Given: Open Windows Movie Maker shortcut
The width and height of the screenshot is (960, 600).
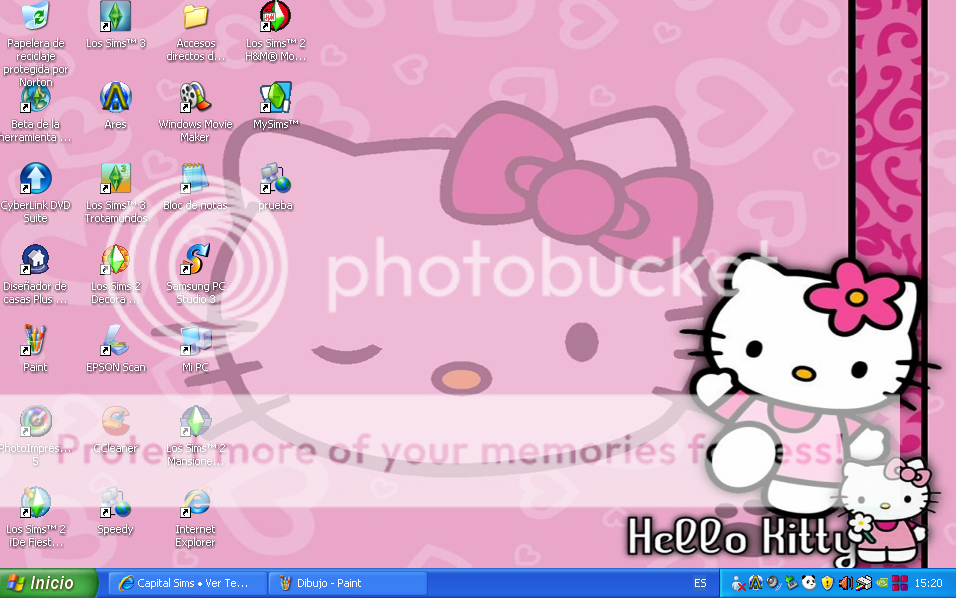Looking at the screenshot, I should coord(195,98).
